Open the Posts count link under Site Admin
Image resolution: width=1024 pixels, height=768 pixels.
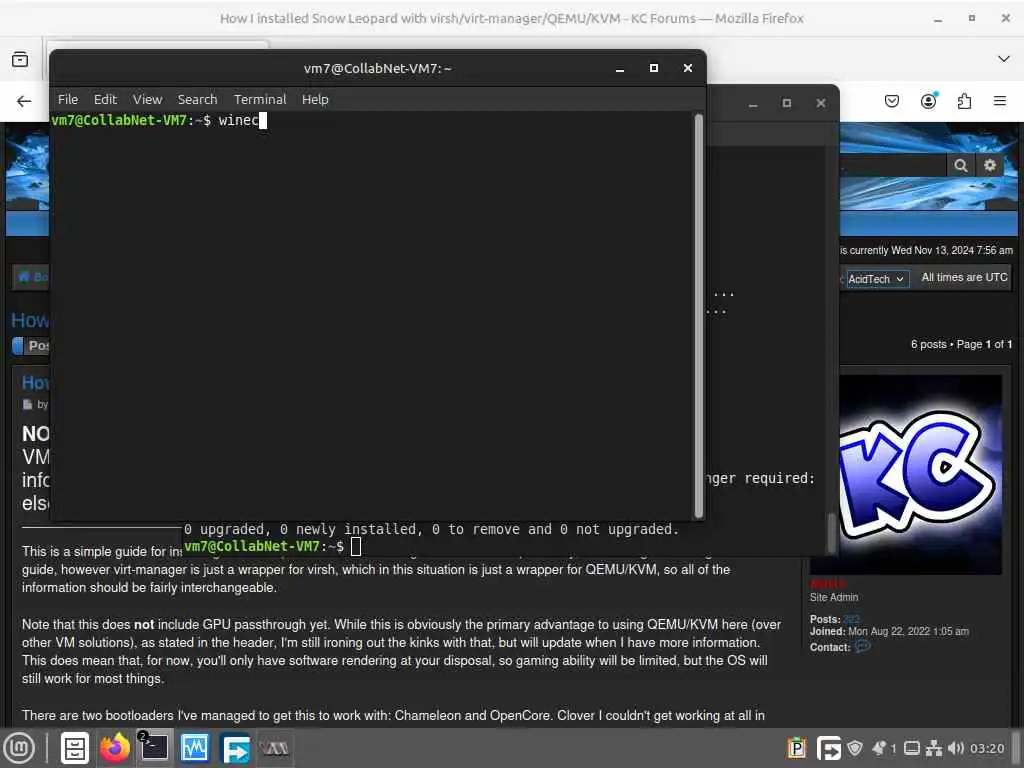pyautogui.click(x=852, y=619)
